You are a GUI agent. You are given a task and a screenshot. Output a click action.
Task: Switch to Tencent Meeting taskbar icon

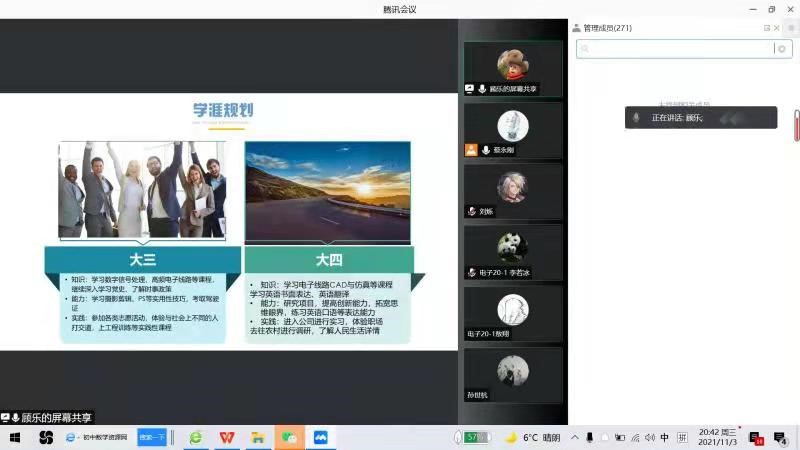[x=321, y=437]
